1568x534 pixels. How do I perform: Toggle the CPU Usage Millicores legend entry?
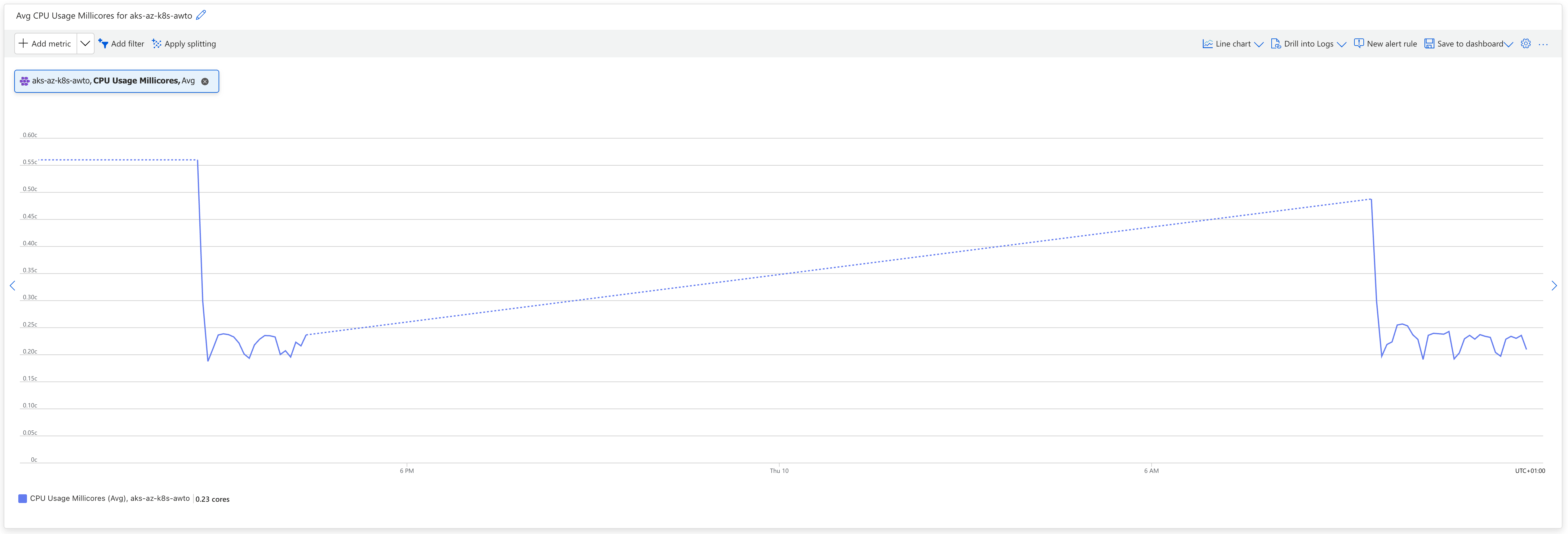pyautogui.click(x=109, y=499)
